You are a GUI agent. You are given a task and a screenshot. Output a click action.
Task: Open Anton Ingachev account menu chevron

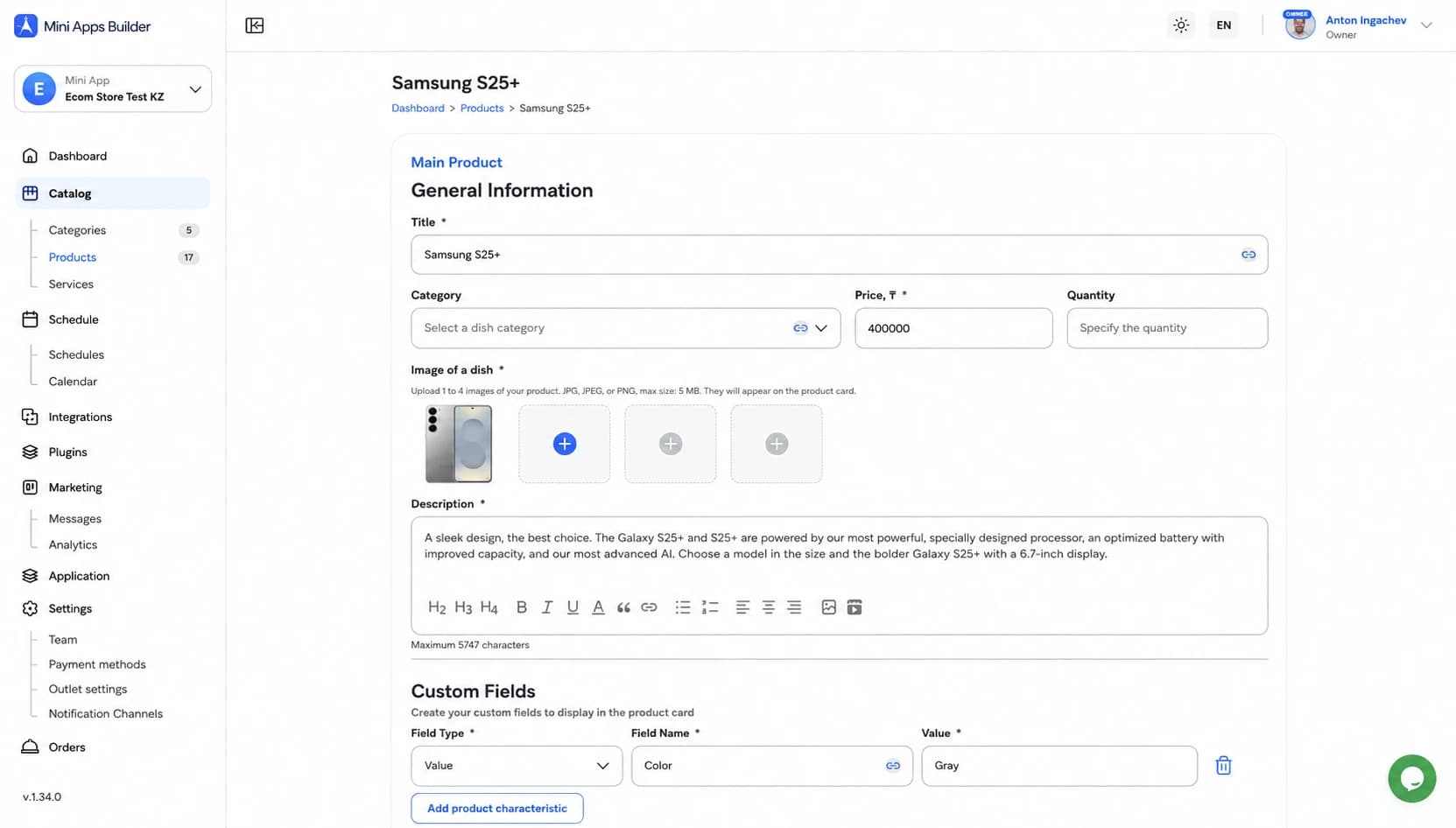tap(1426, 25)
